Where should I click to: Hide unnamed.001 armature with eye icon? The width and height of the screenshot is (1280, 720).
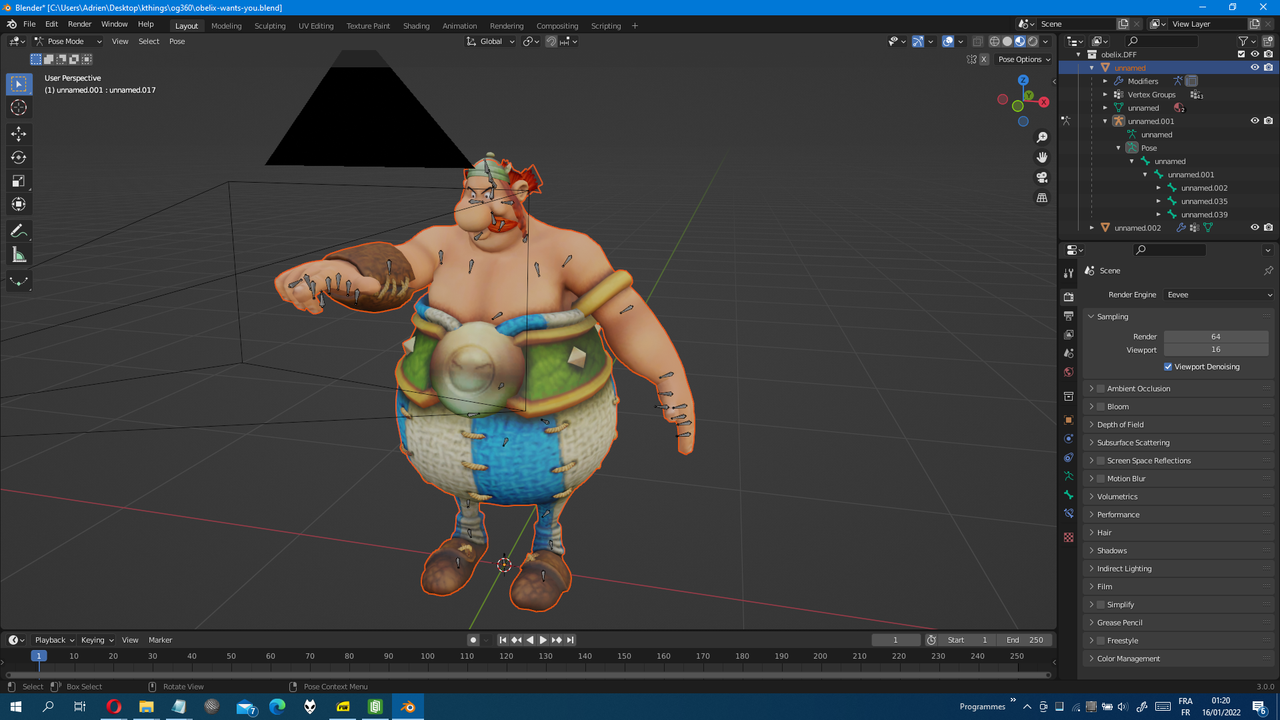(x=1255, y=121)
